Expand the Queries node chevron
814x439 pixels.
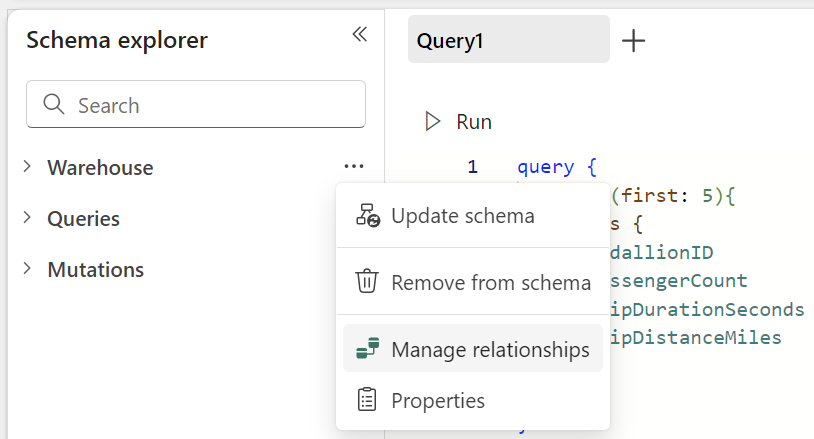coord(26,218)
